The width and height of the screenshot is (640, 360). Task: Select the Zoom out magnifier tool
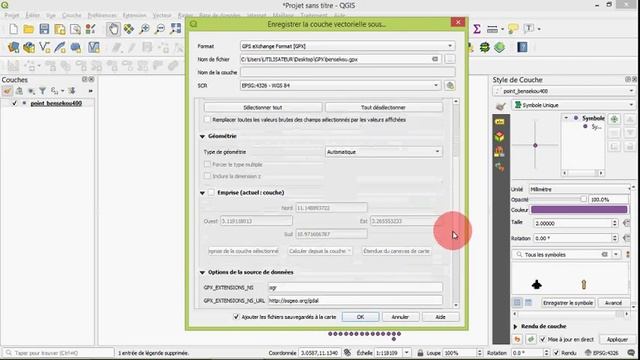(160, 29)
